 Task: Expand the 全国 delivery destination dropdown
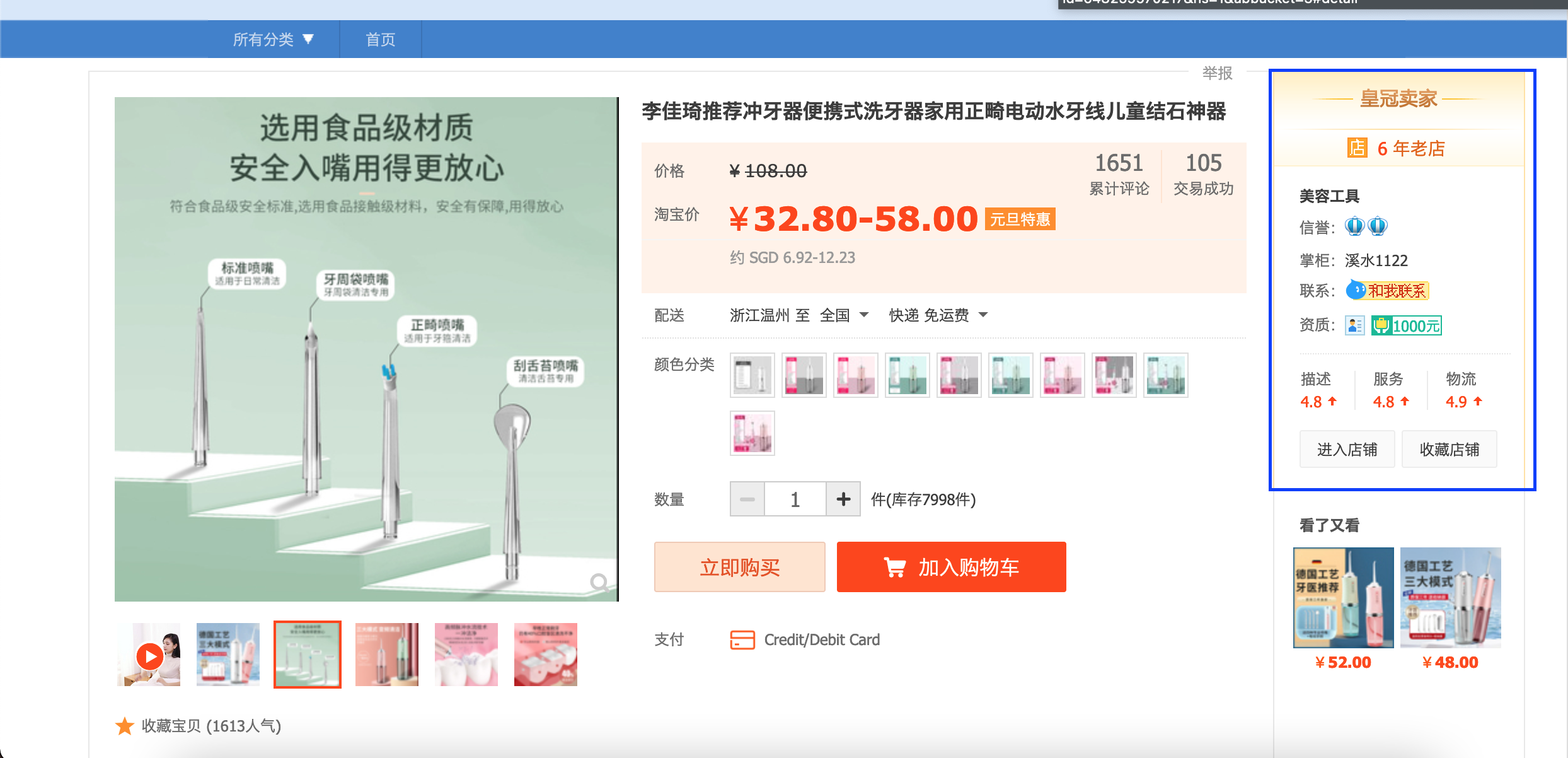click(x=844, y=315)
